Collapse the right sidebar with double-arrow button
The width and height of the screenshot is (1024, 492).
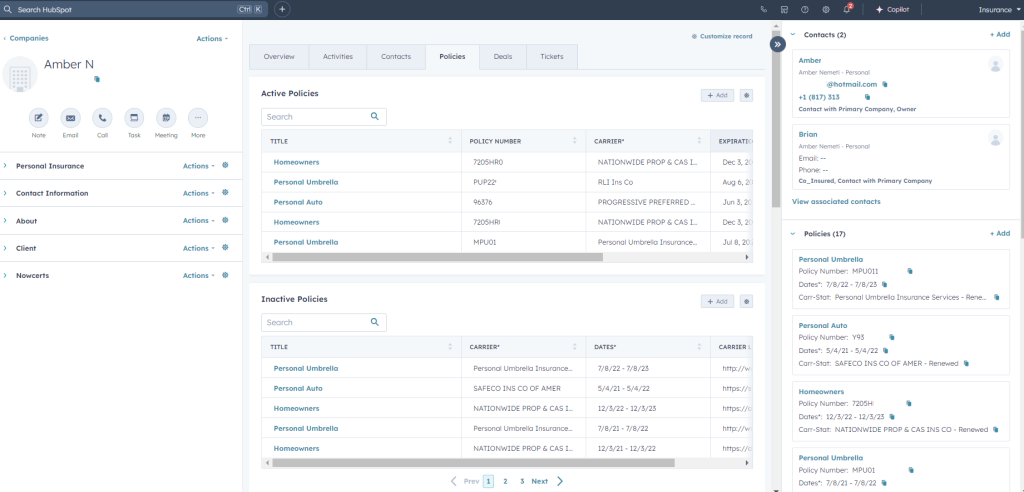pyautogui.click(x=777, y=44)
